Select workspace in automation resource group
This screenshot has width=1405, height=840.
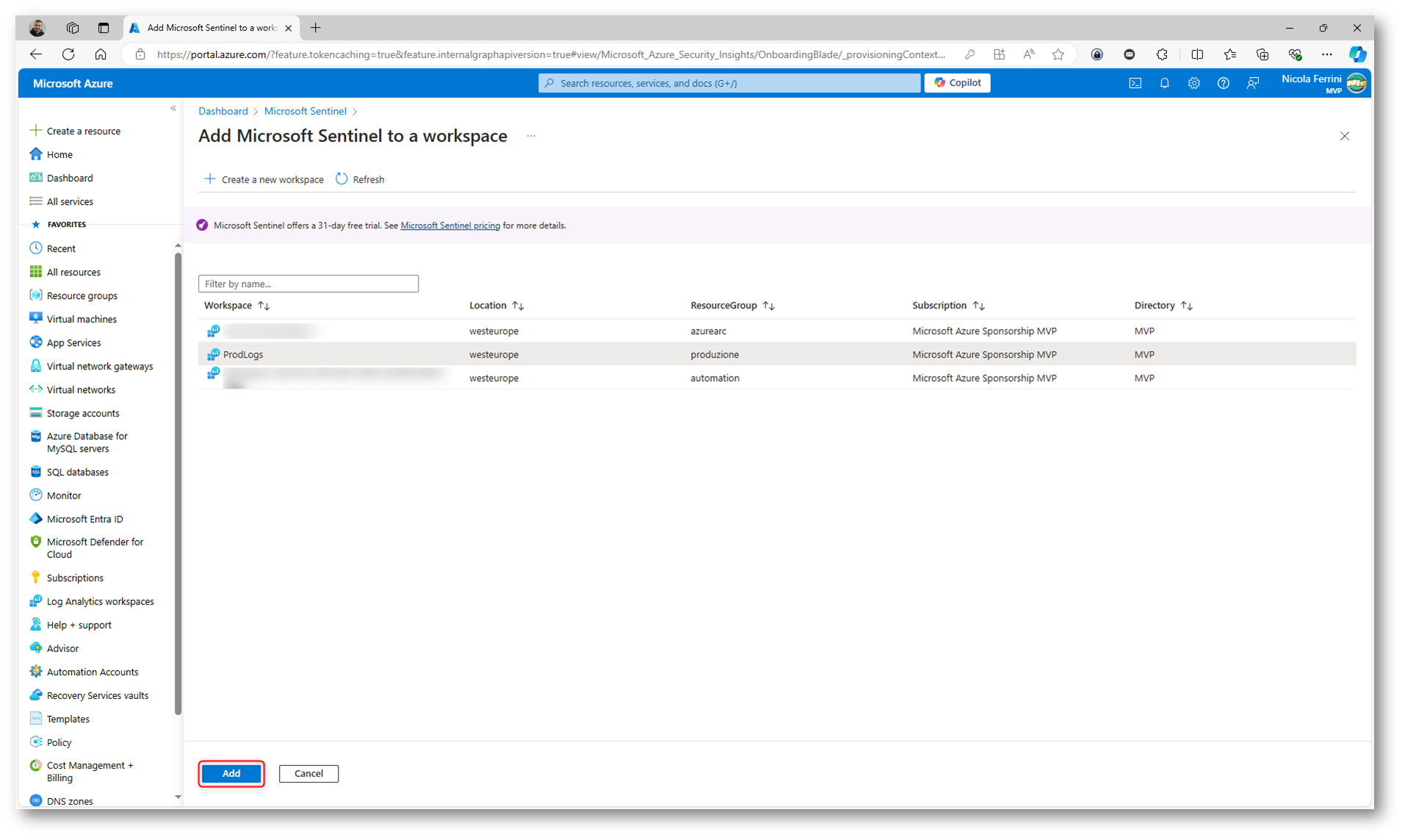(x=777, y=377)
